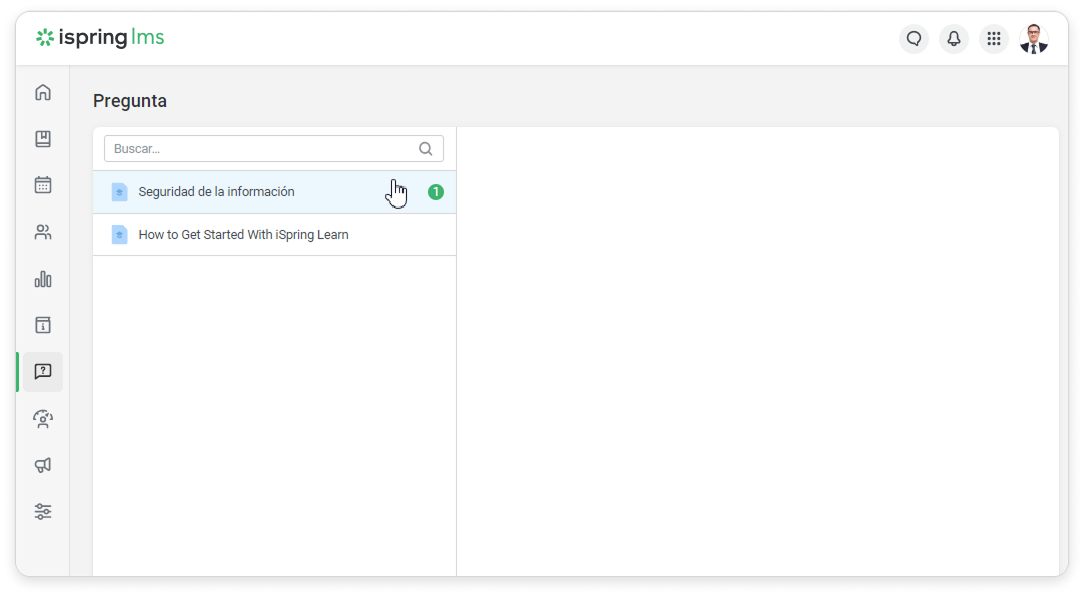
Task: Click the green unread count badge
Action: pos(436,192)
